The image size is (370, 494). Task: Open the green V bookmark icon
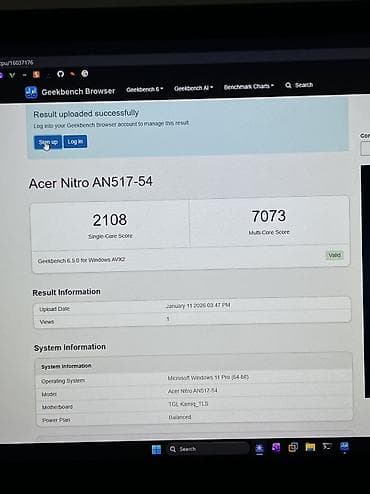pyautogui.click(x=12, y=75)
